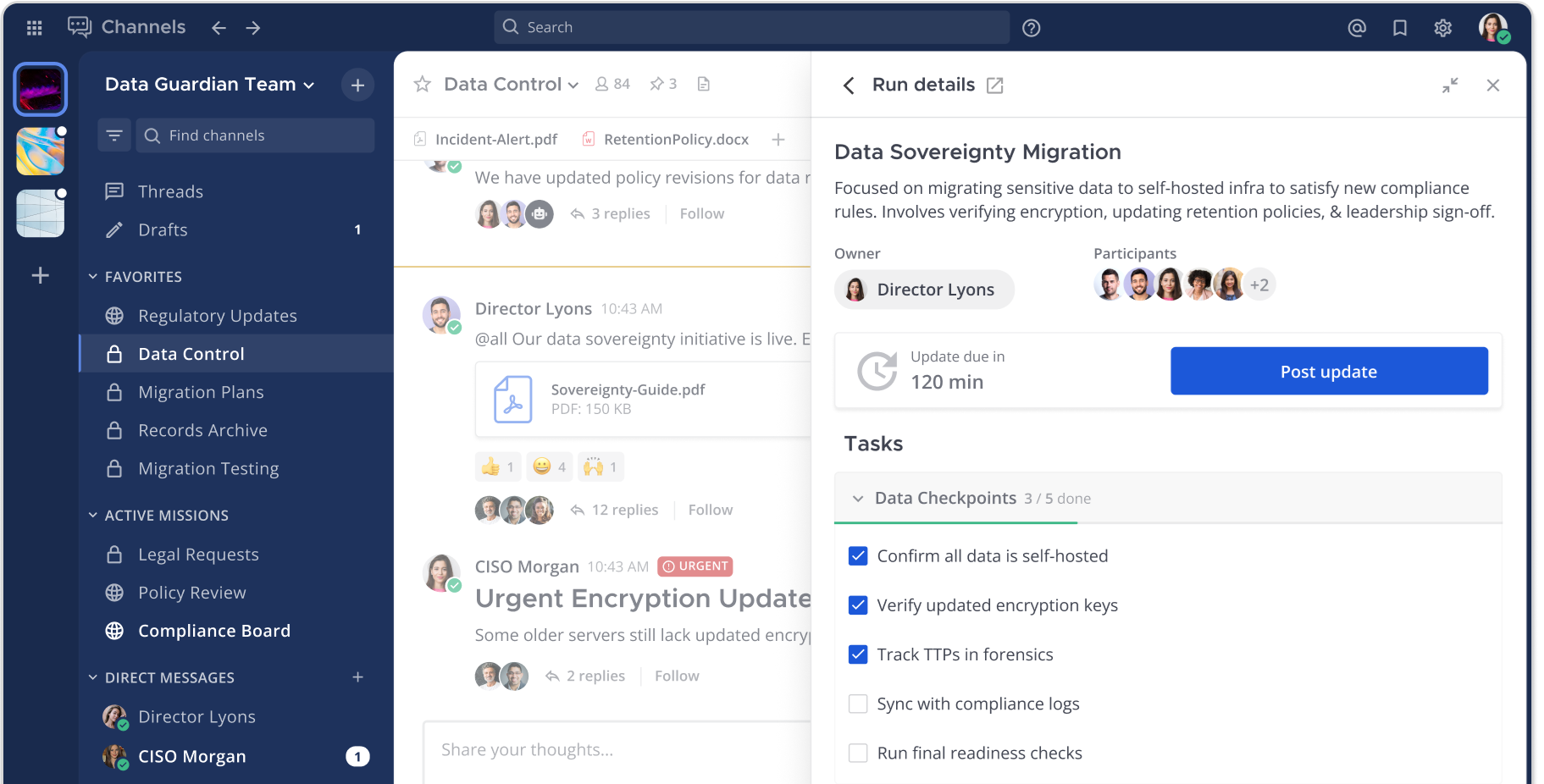Open Run details in a new window
Image resolution: width=1544 pixels, height=784 pixels.
[x=995, y=85]
